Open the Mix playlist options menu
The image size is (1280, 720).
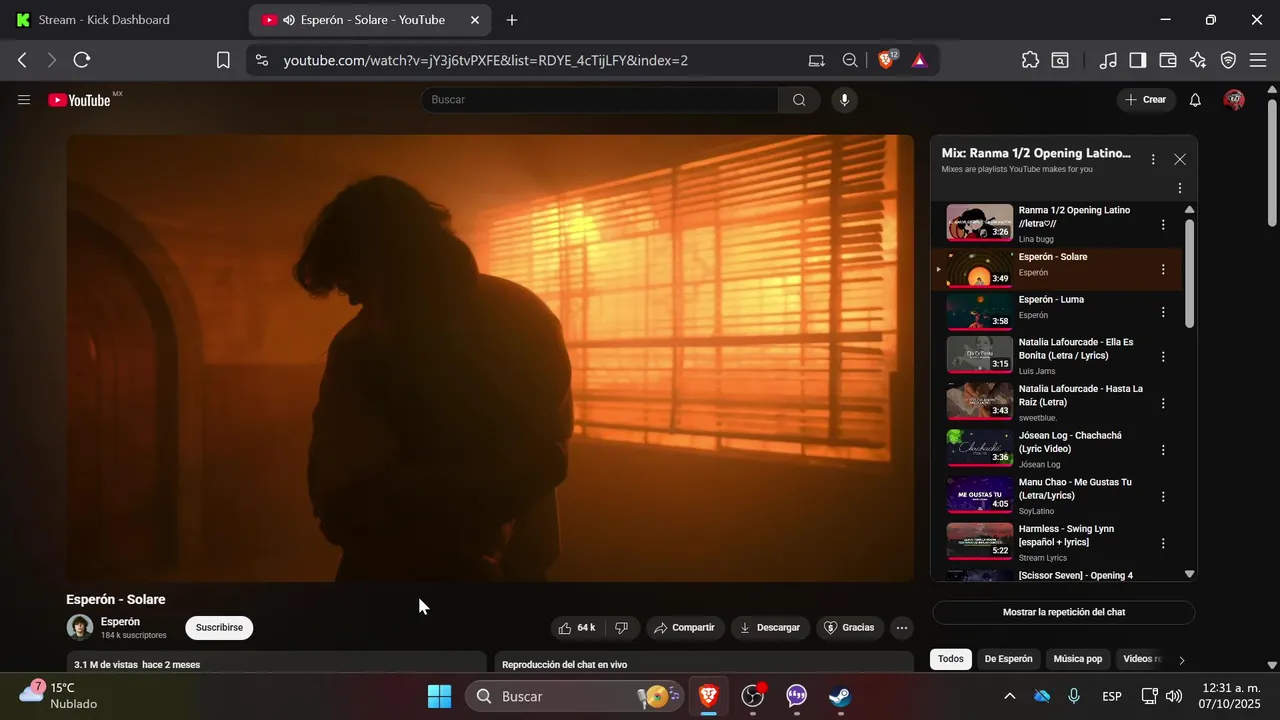(1153, 159)
